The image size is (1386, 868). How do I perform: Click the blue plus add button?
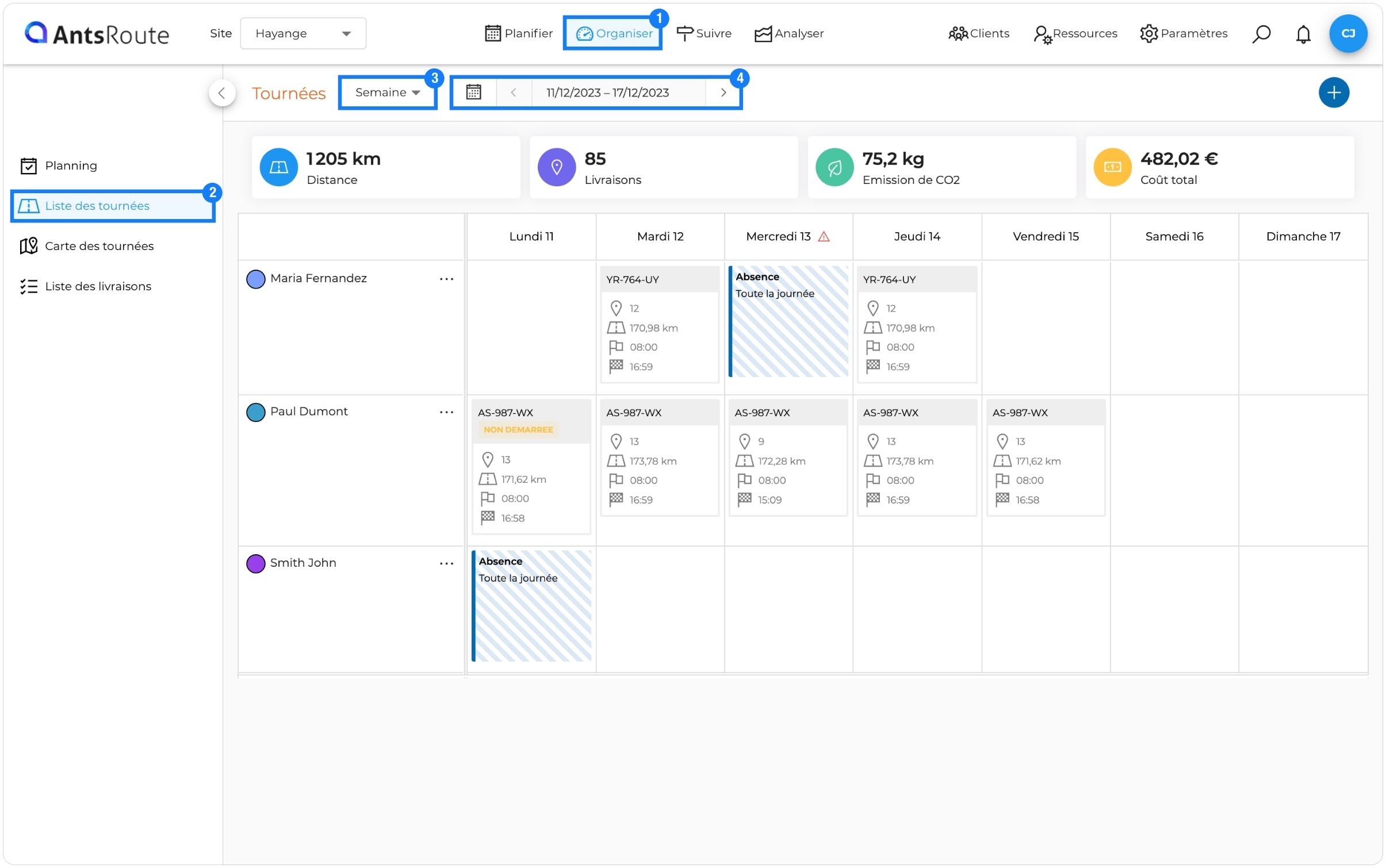click(x=1333, y=93)
